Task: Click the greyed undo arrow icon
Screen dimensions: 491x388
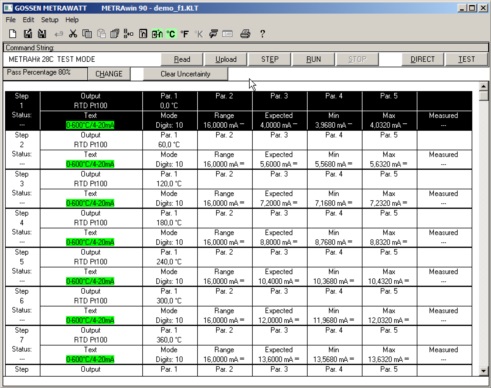Action: point(59,34)
